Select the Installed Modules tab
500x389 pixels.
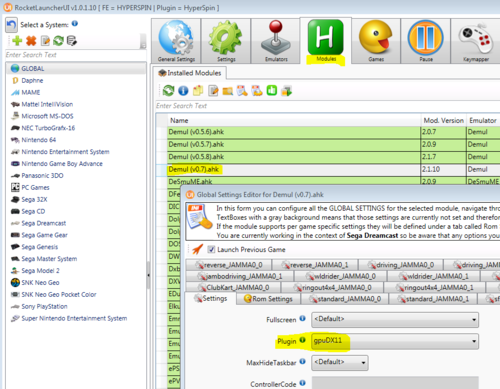[190, 73]
